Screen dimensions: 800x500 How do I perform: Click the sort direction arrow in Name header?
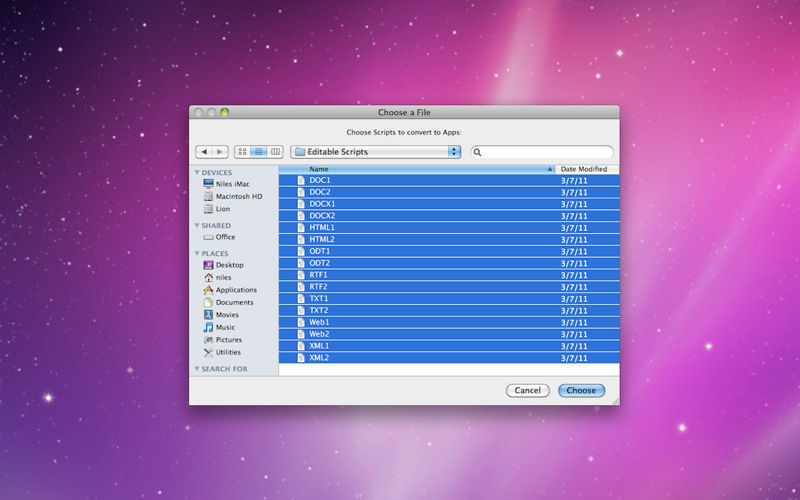pos(549,169)
